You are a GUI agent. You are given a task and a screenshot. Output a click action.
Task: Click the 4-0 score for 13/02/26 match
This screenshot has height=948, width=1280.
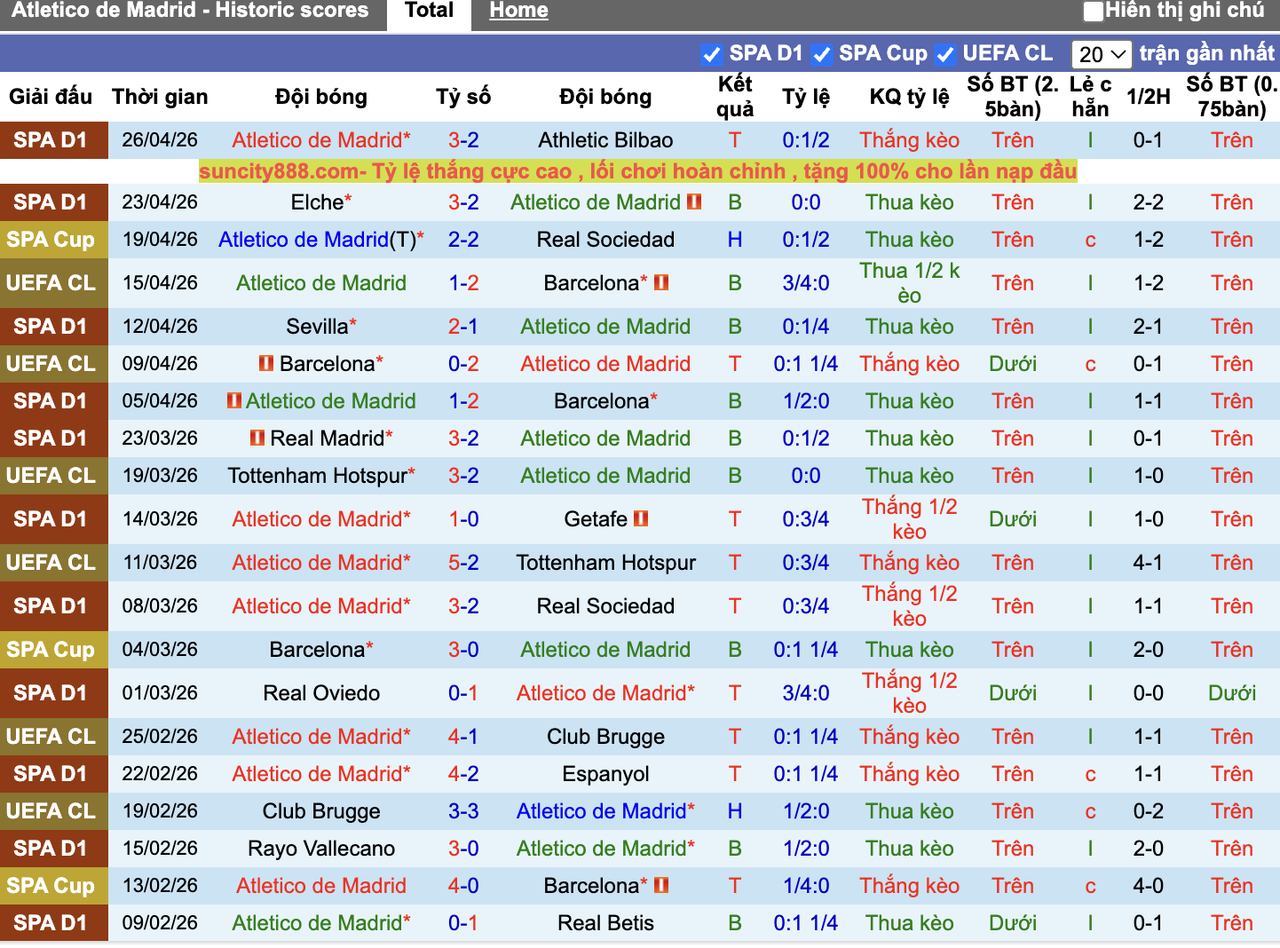pos(464,886)
